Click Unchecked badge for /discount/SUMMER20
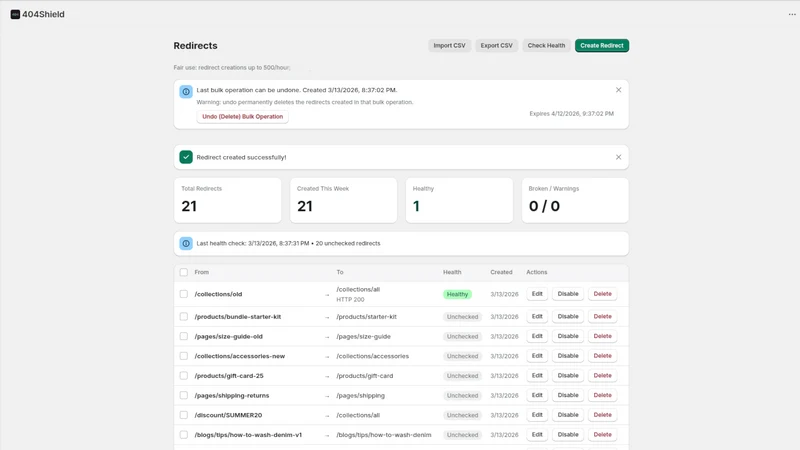Screen dimensions: 800x450 [x=462, y=415]
